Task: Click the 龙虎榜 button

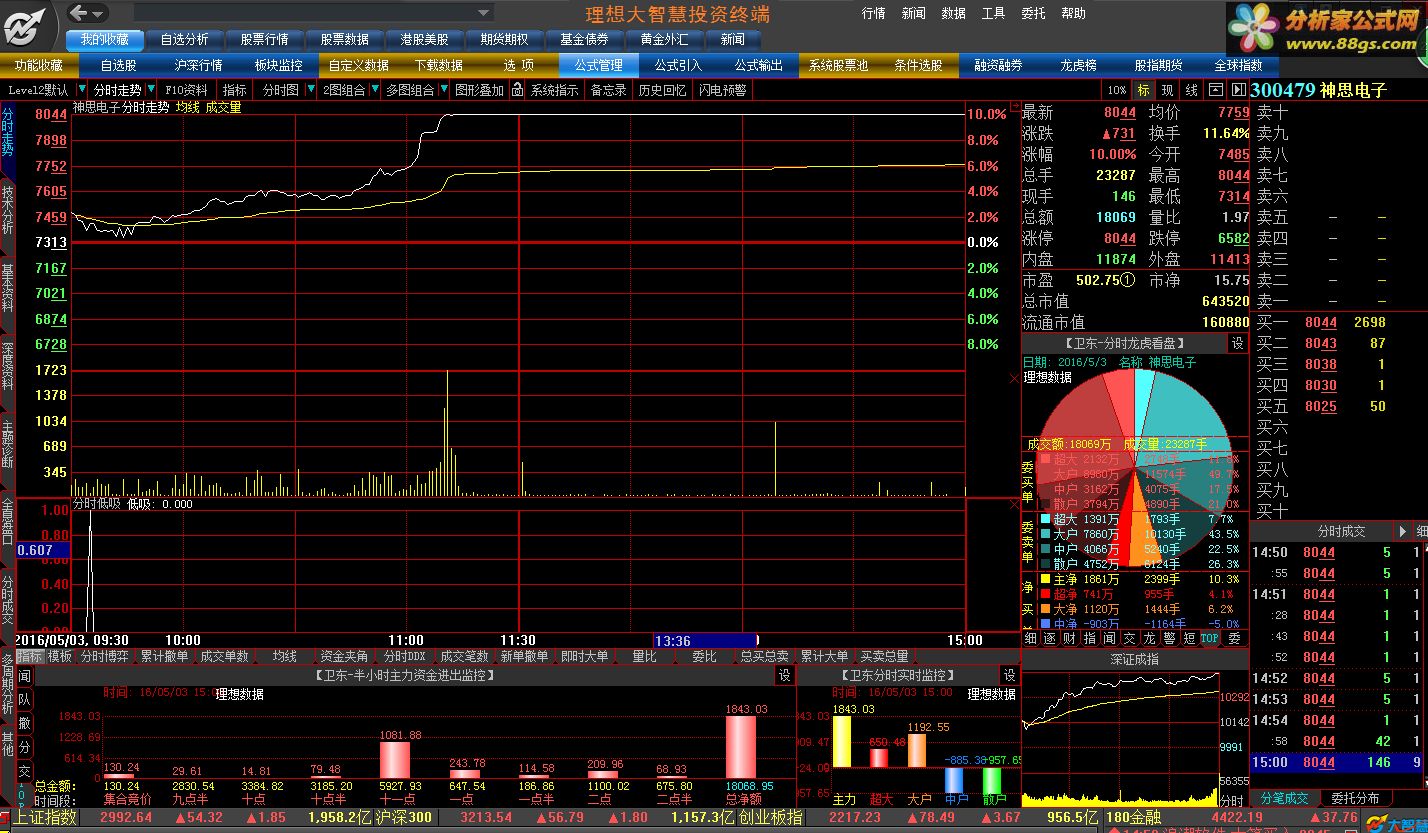Action: coord(1079,65)
